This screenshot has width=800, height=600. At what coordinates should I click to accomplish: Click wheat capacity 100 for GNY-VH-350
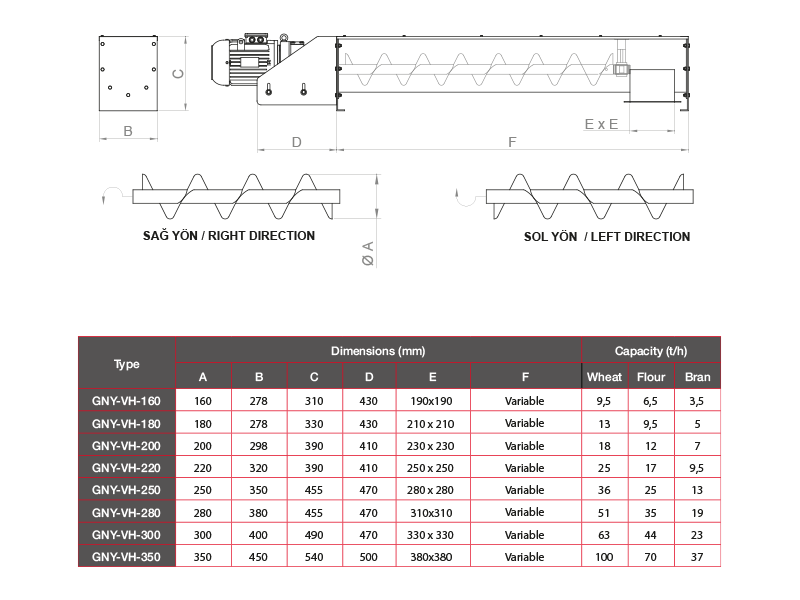(604, 556)
